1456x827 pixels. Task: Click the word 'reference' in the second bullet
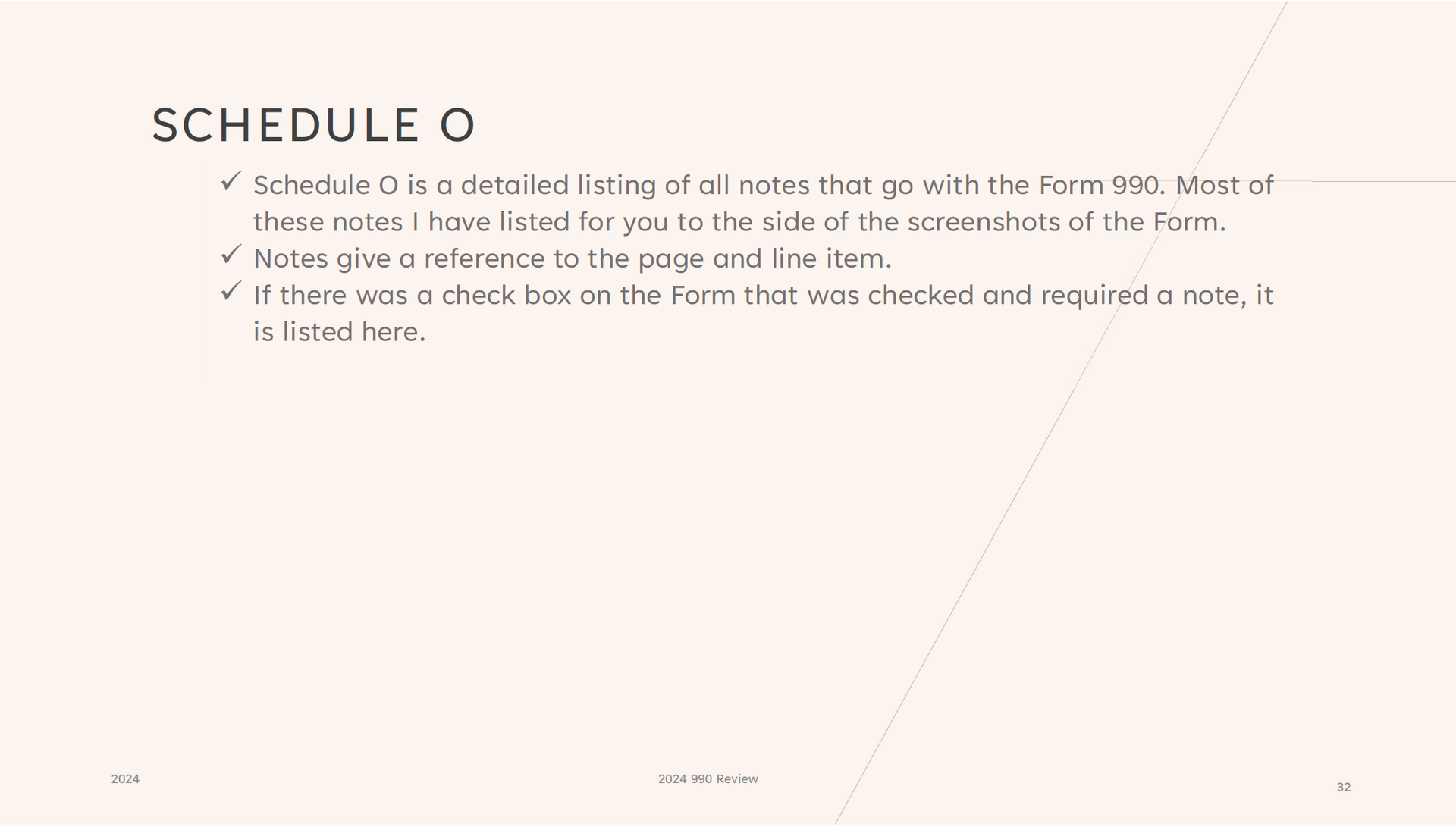tap(485, 259)
